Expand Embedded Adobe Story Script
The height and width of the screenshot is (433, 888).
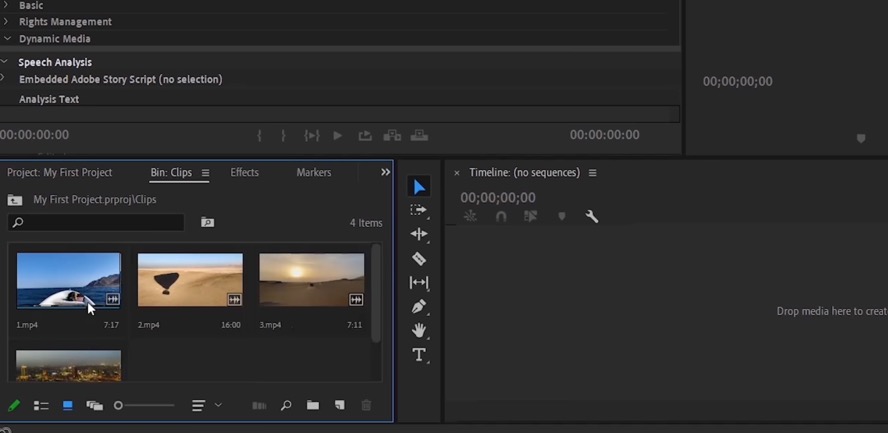coord(3,78)
